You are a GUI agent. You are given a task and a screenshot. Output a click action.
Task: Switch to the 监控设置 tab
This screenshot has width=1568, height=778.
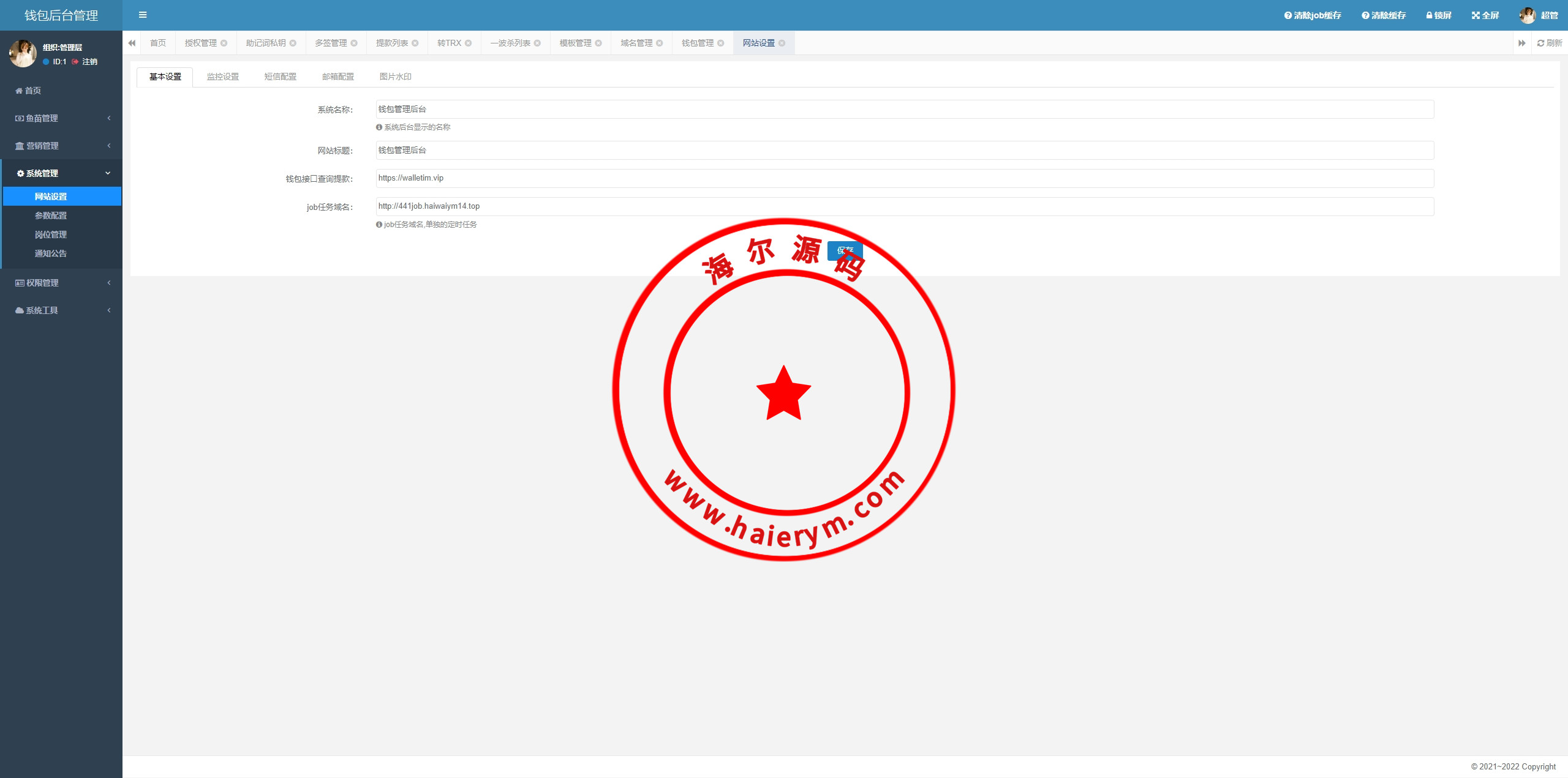pyautogui.click(x=223, y=77)
